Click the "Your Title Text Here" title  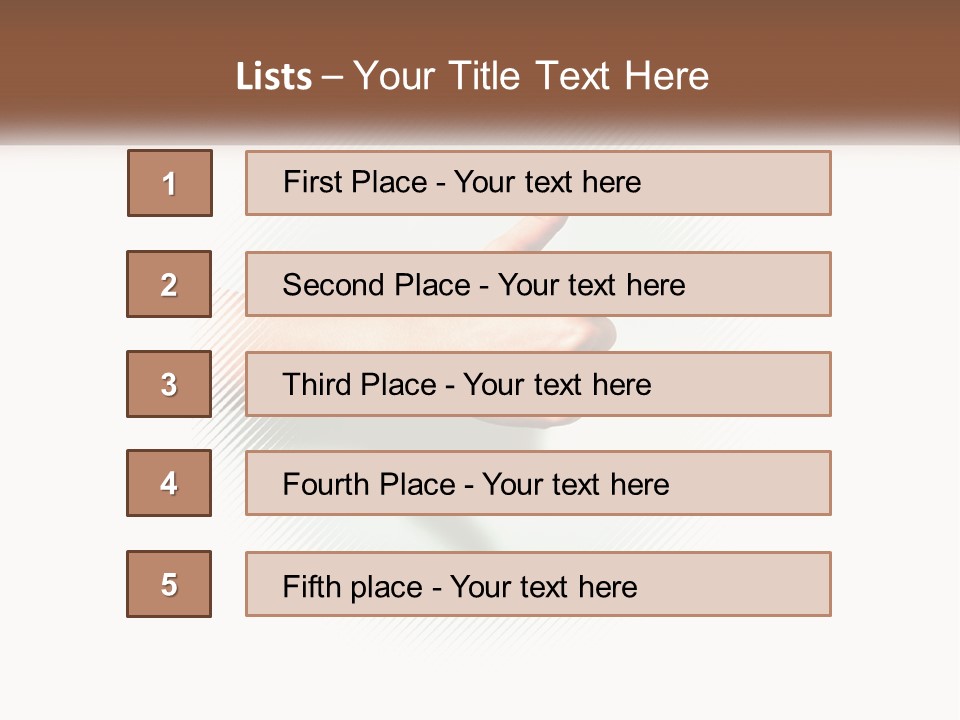531,76
